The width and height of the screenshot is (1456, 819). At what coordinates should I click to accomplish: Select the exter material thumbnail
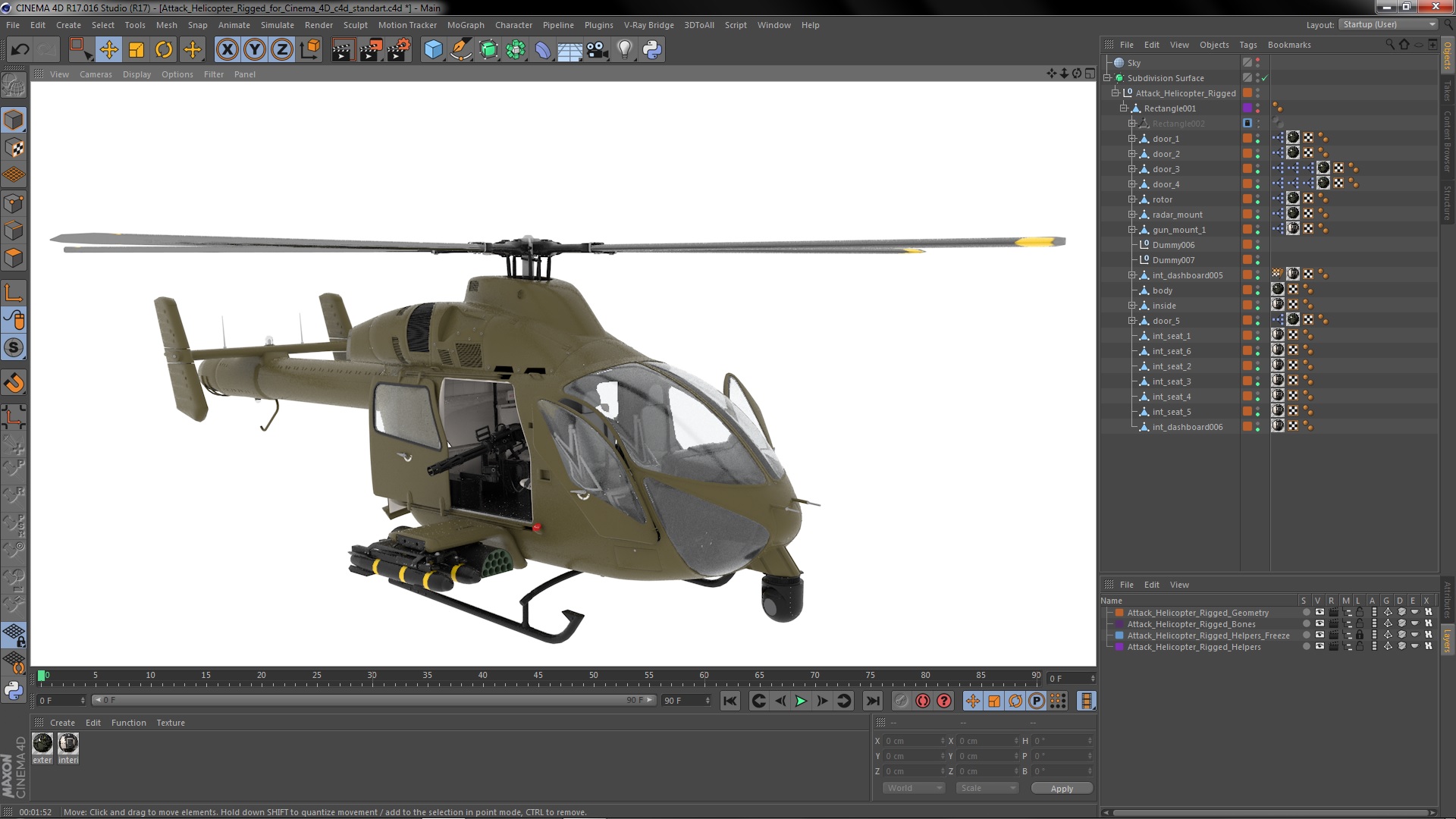42,744
